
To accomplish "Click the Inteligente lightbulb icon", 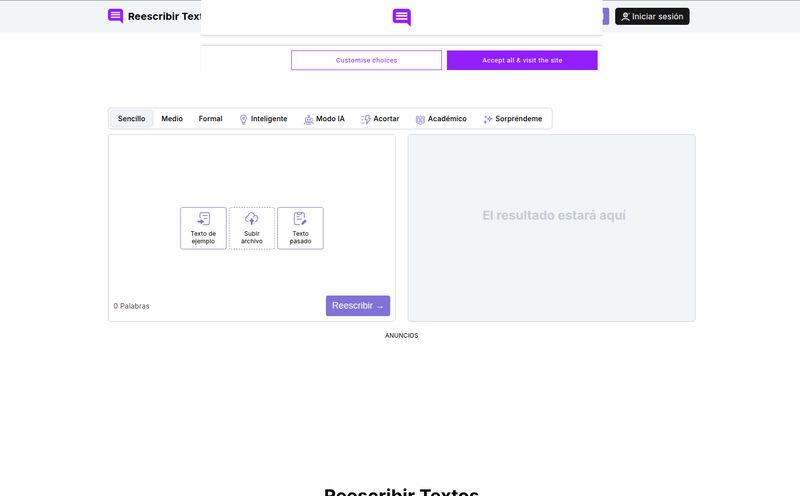I will tap(243, 119).
